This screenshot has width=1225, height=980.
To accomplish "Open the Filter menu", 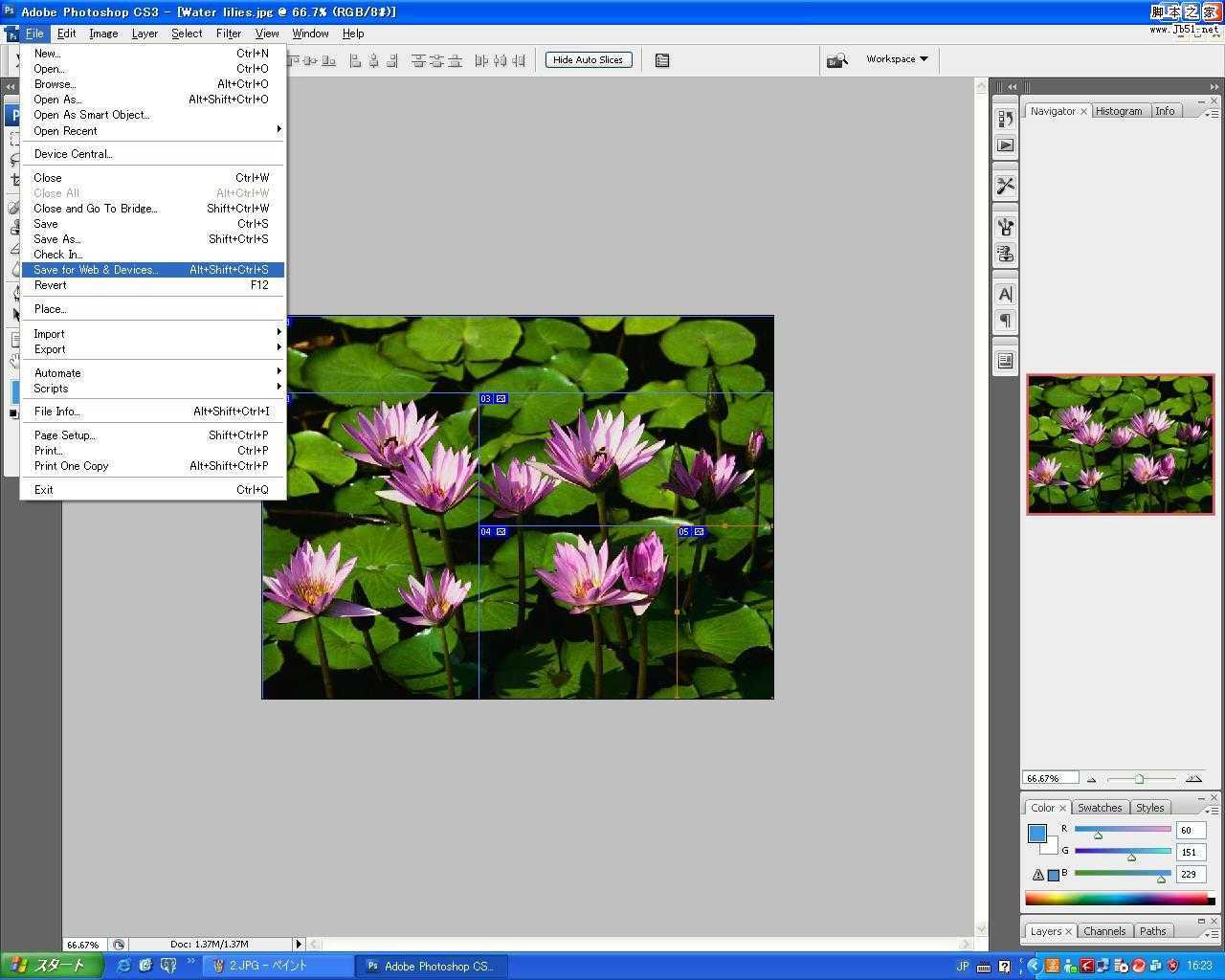I will 229,33.
